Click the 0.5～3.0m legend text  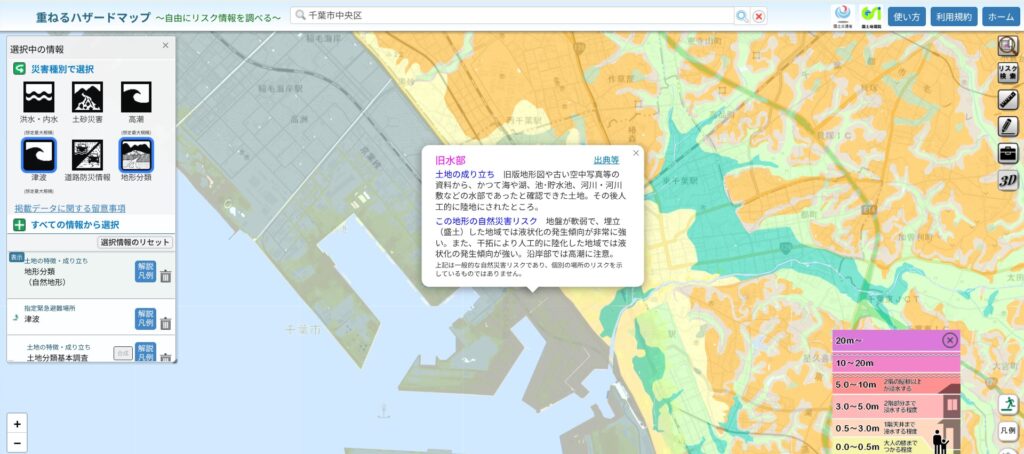[x=856, y=428]
